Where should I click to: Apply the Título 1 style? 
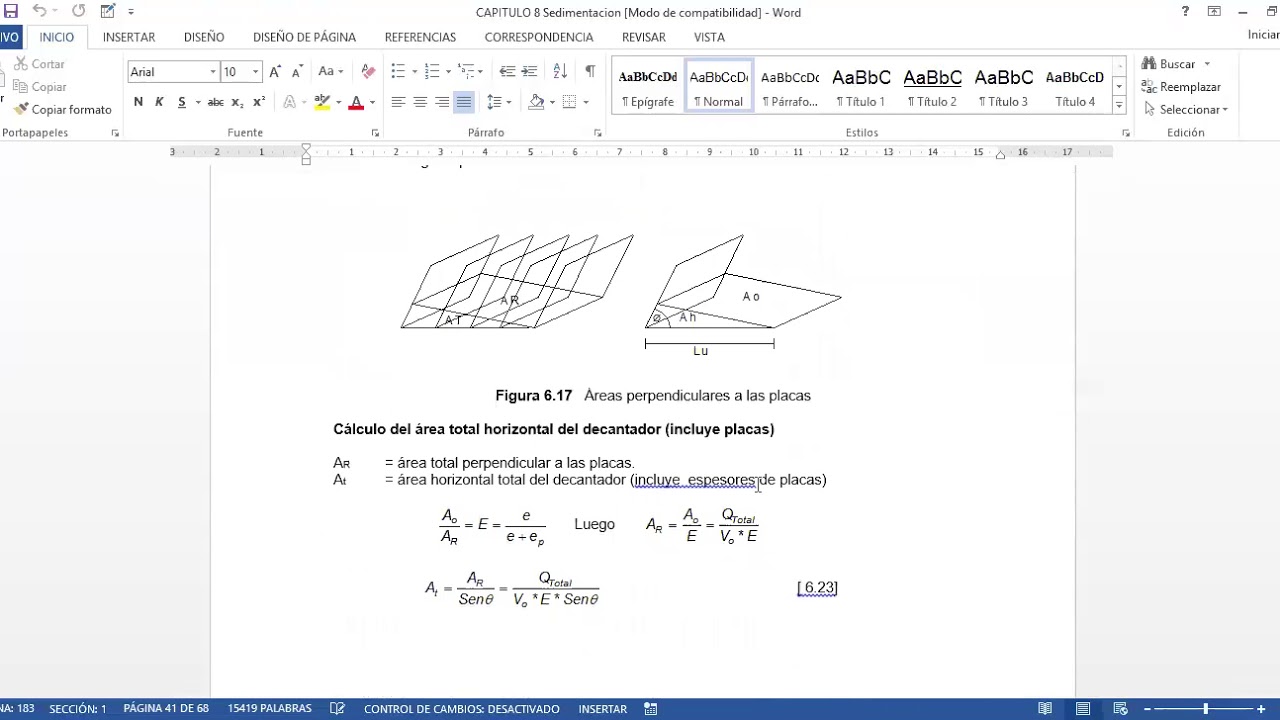pyautogui.click(x=861, y=87)
